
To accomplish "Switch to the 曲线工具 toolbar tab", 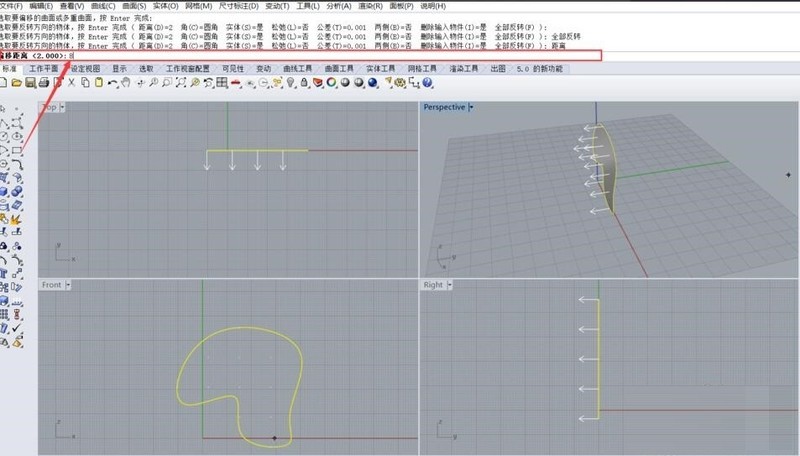I will point(297,69).
